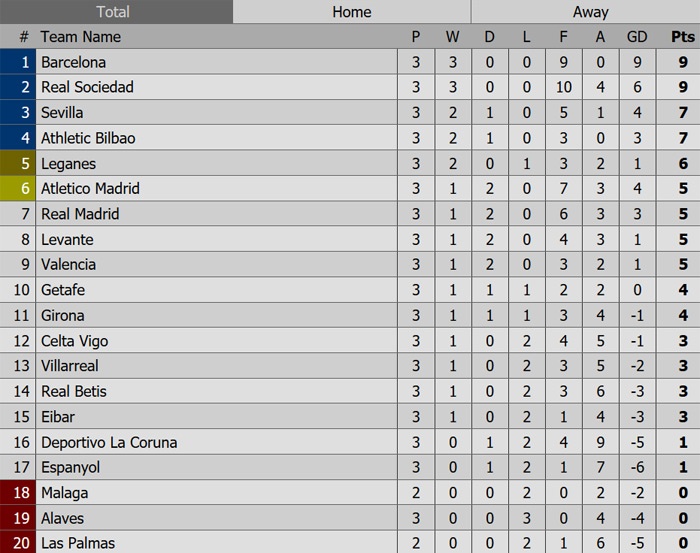The image size is (700, 553).
Task: Switch to the Away tab
Action: coord(590,12)
